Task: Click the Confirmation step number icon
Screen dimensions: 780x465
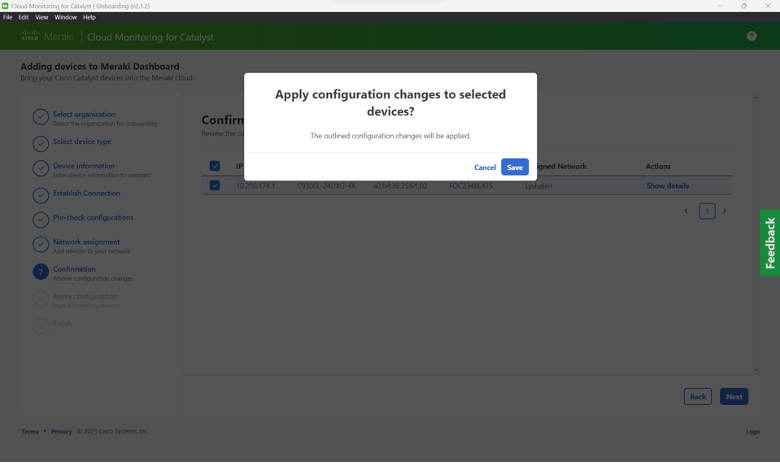Action: coord(40,272)
